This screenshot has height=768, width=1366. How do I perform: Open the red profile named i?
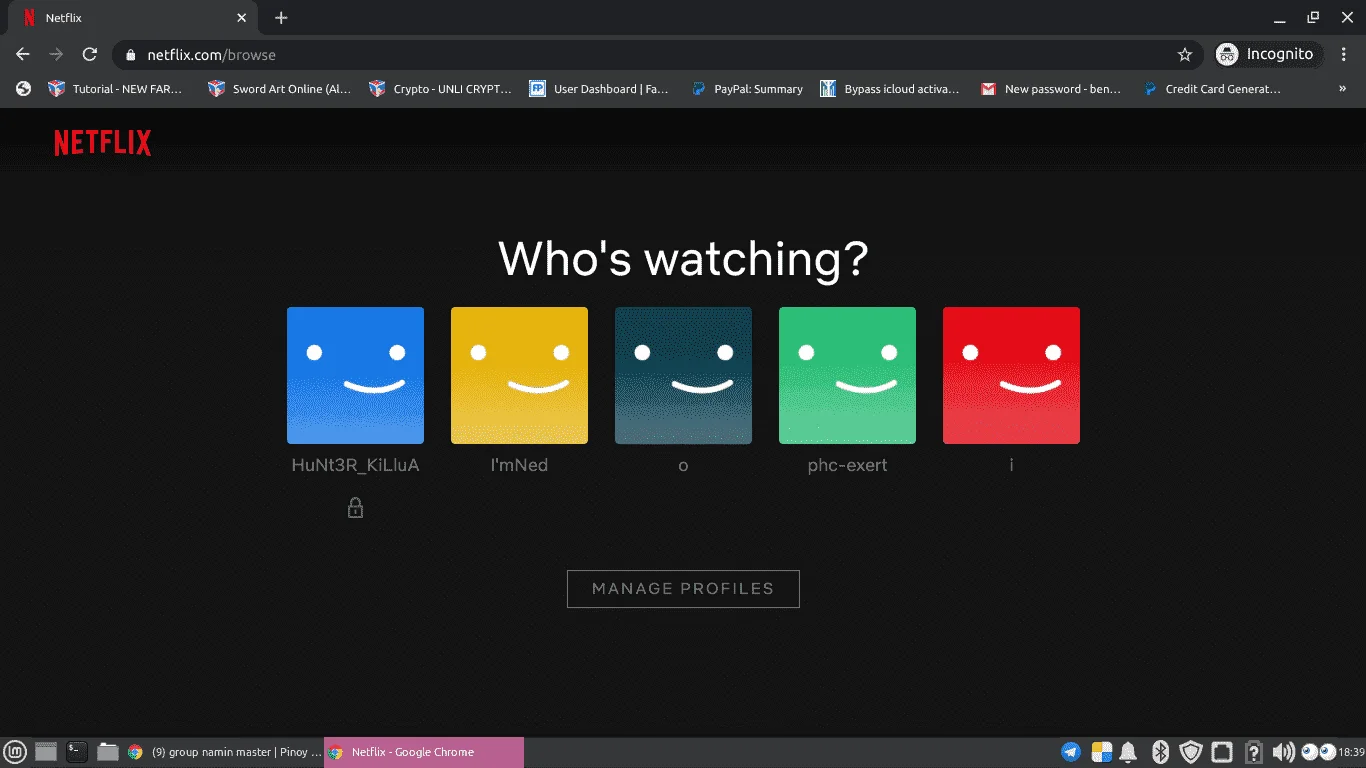[1011, 375]
